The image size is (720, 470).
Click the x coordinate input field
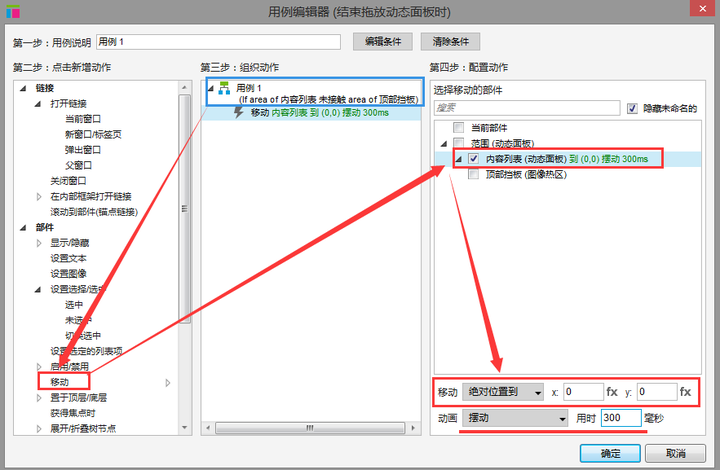point(583,392)
